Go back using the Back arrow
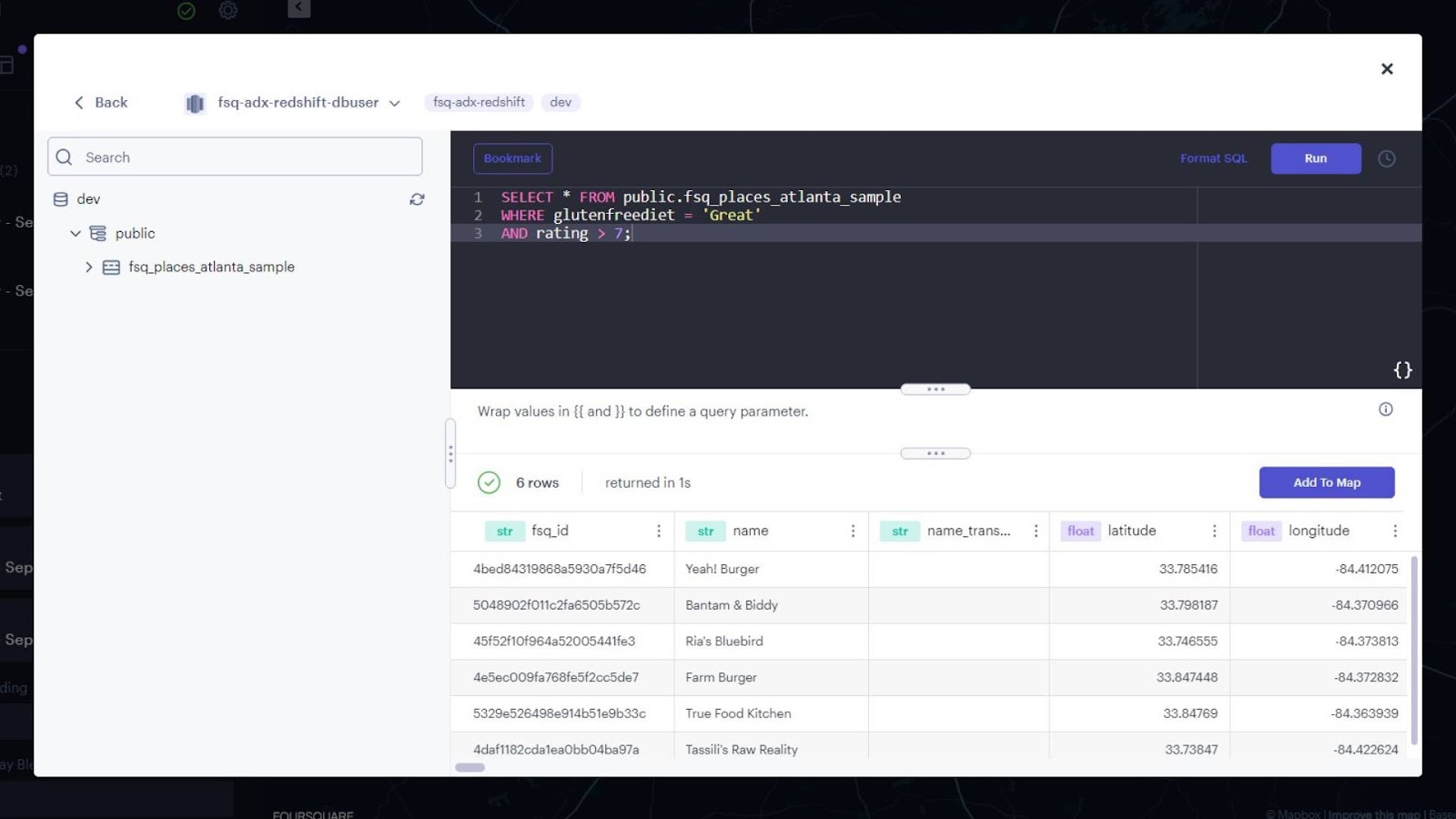 100,103
